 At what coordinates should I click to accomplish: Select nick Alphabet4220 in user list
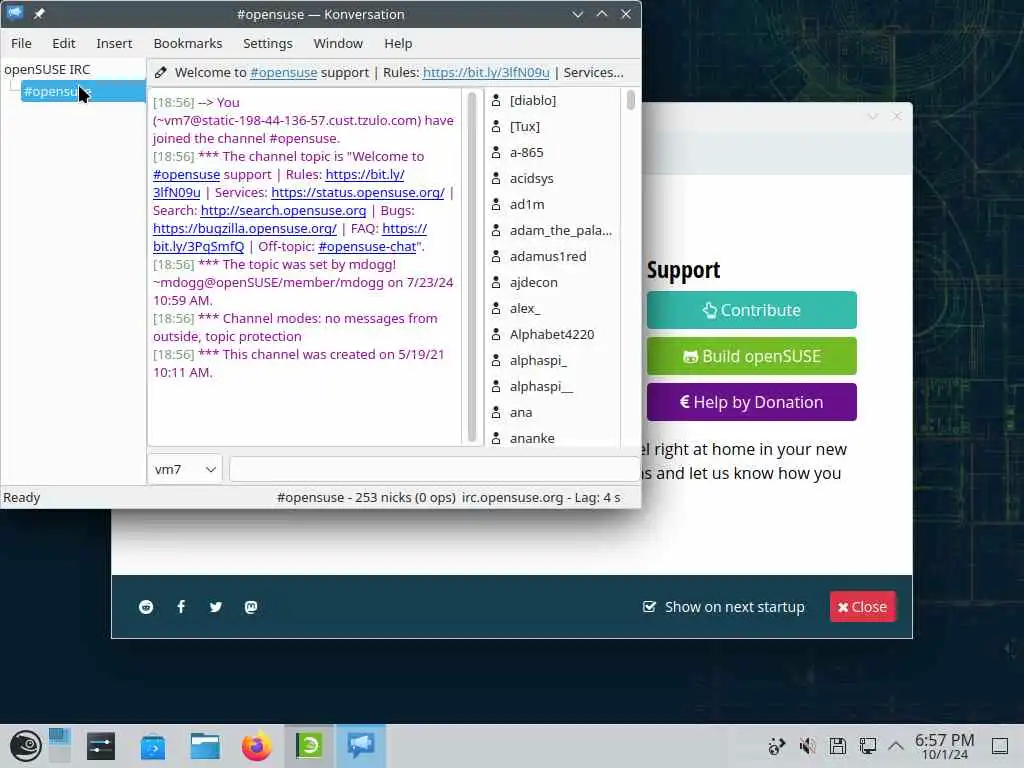(552, 334)
